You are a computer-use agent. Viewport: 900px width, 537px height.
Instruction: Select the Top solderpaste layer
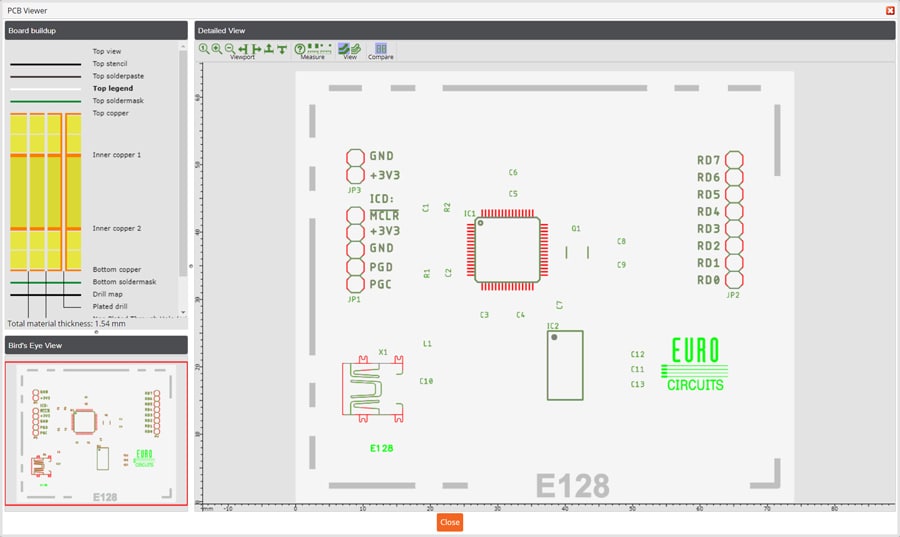pos(118,76)
